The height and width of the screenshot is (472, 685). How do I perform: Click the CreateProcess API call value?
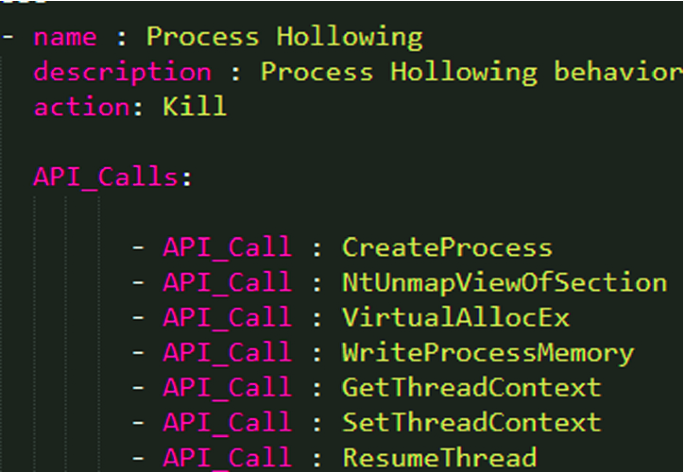pos(446,248)
